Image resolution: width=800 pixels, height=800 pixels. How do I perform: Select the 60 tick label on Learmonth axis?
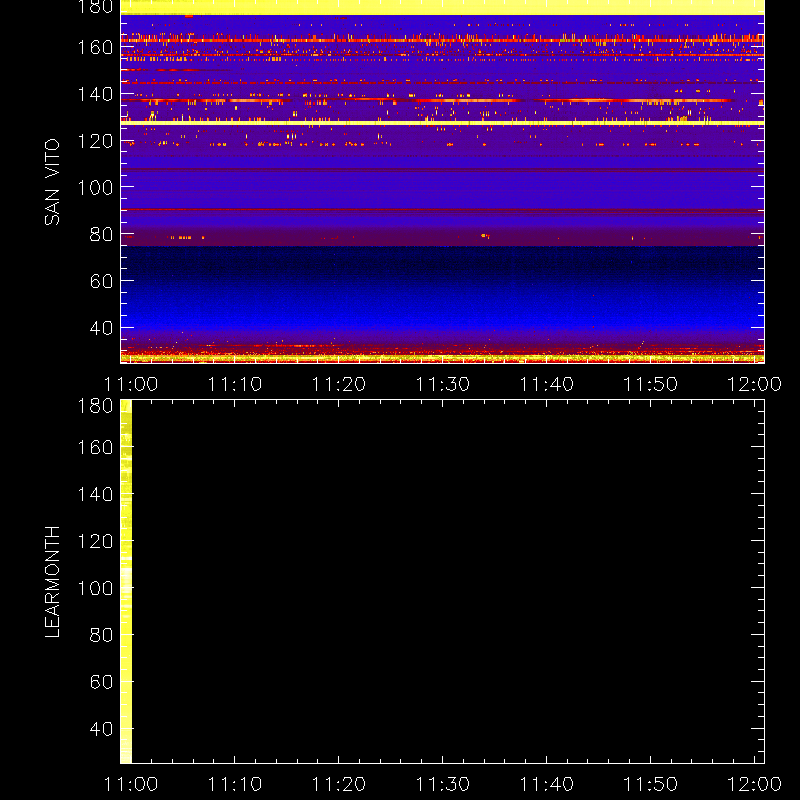101,682
